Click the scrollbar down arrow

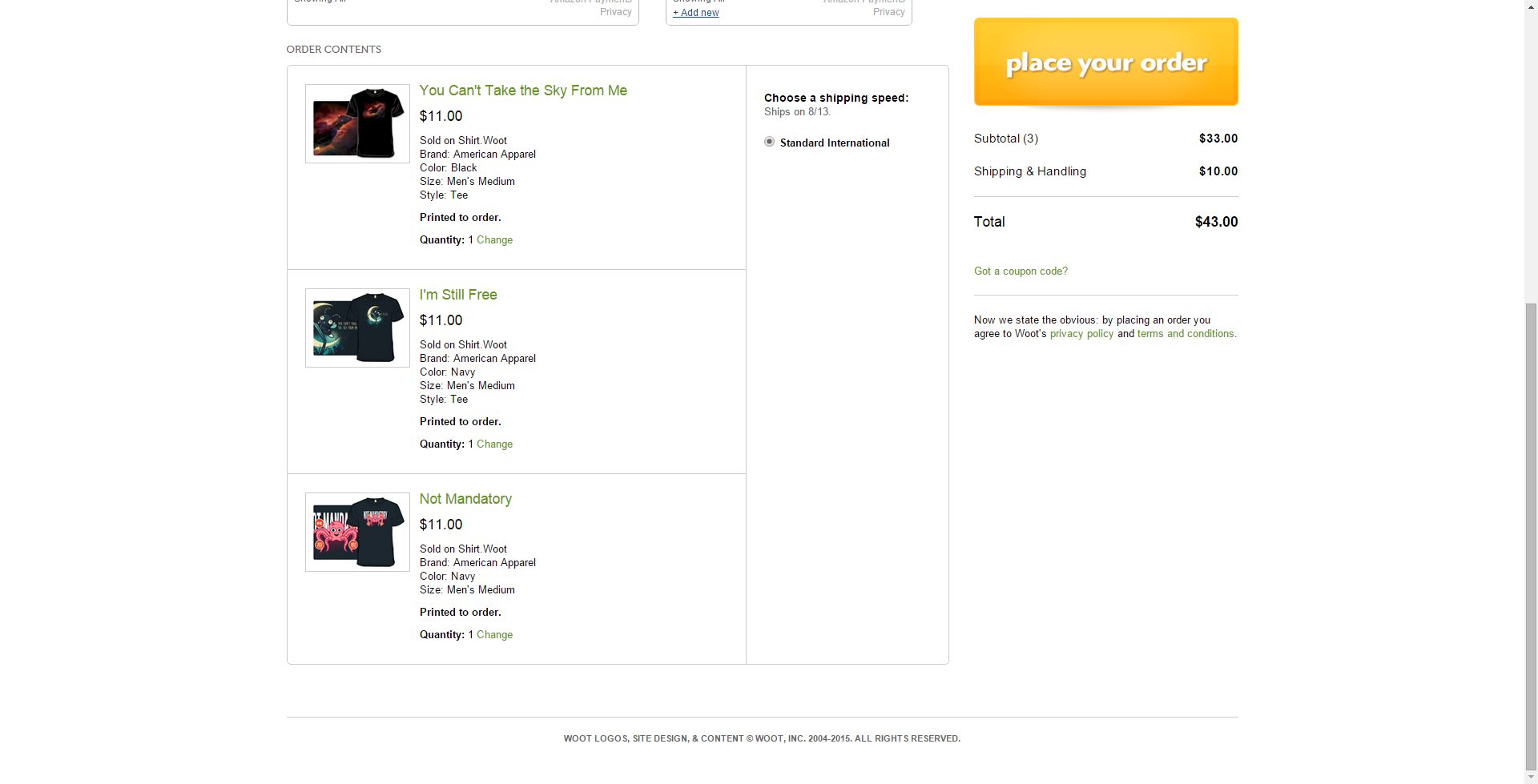point(1531,777)
